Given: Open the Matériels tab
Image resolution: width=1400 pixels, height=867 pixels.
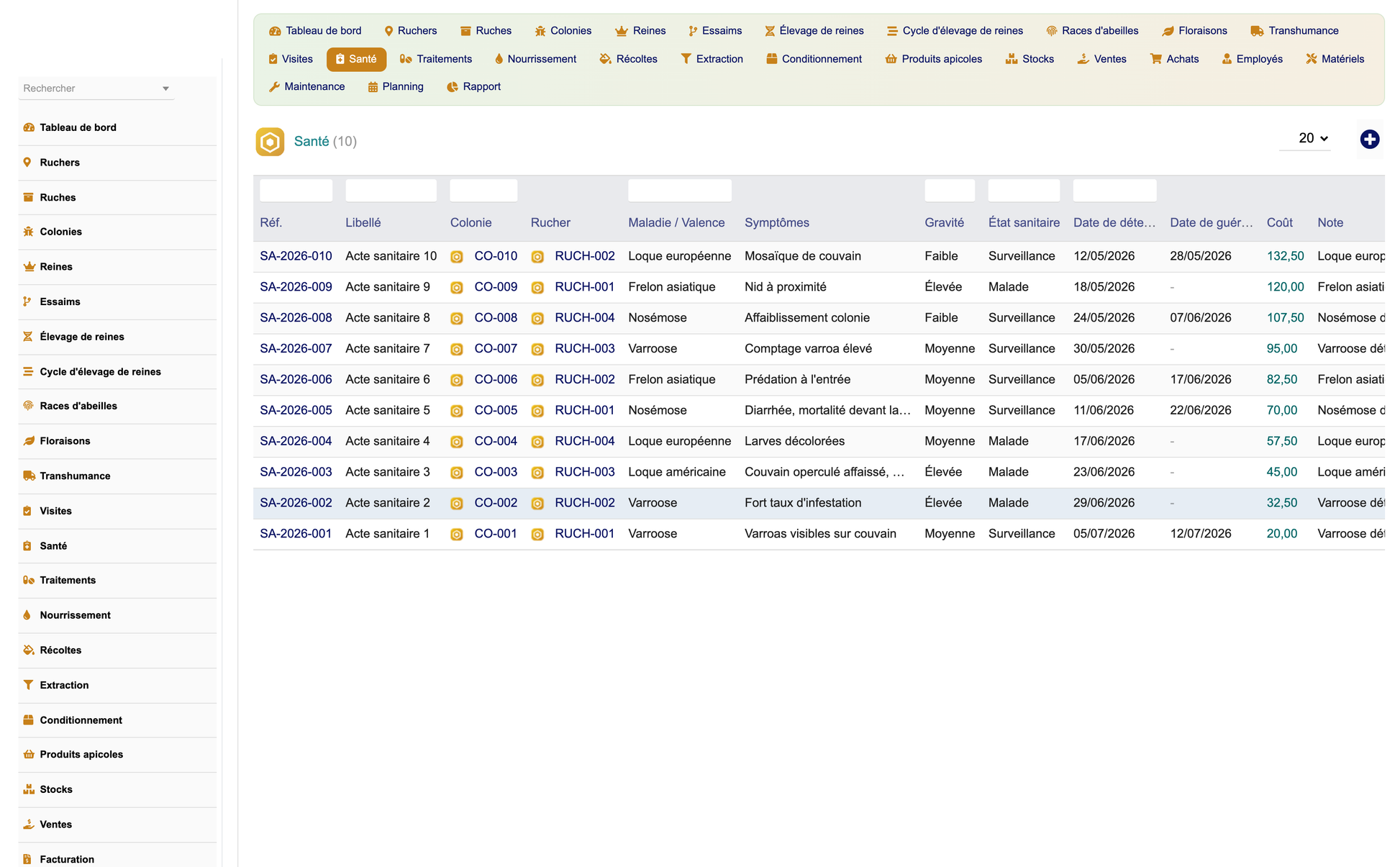Looking at the screenshot, I should [x=1335, y=59].
